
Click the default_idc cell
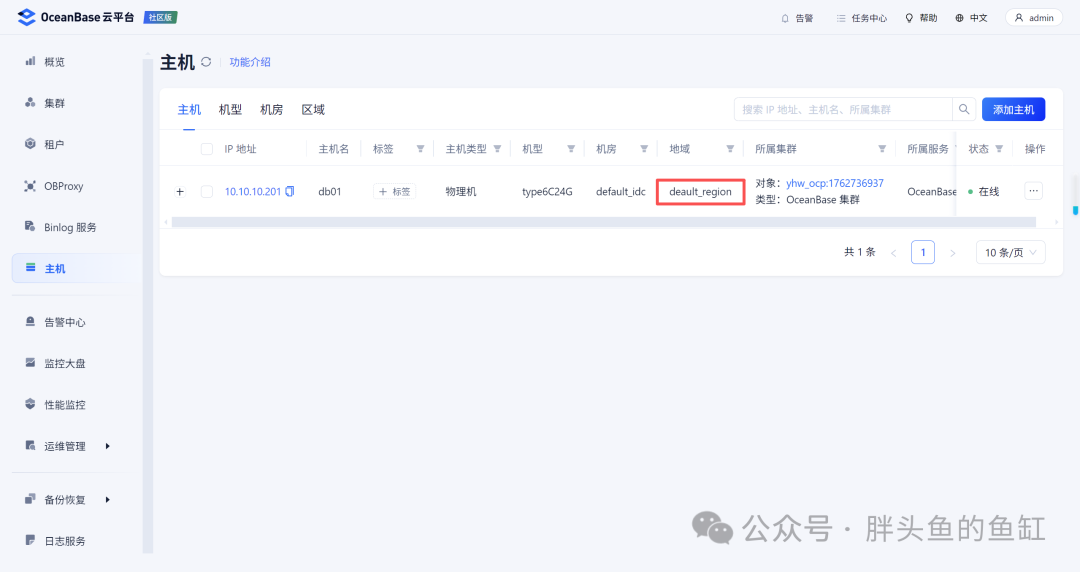point(621,192)
